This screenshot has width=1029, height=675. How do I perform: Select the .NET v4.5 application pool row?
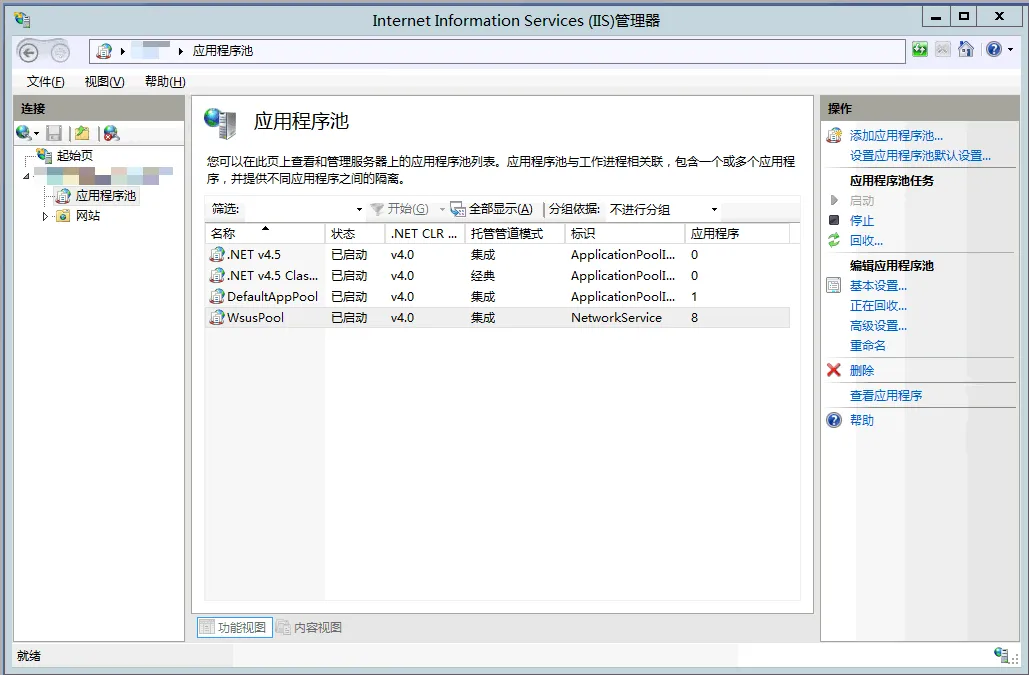tap(497, 255)
